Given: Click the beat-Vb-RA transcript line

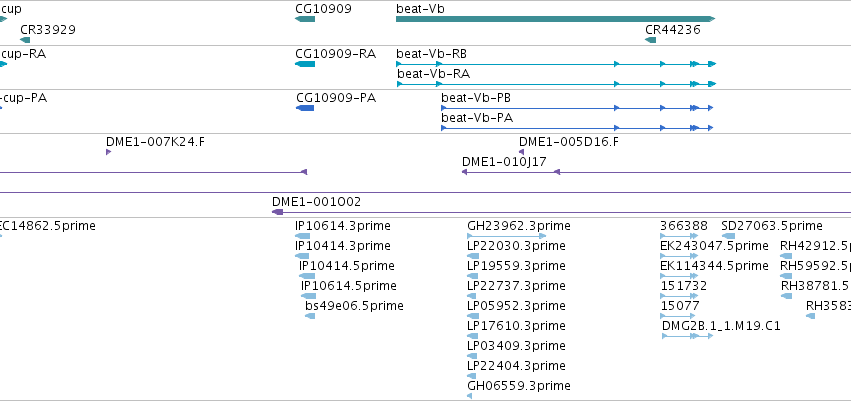Looking at the screenshot, I should (x=556, y=84).
